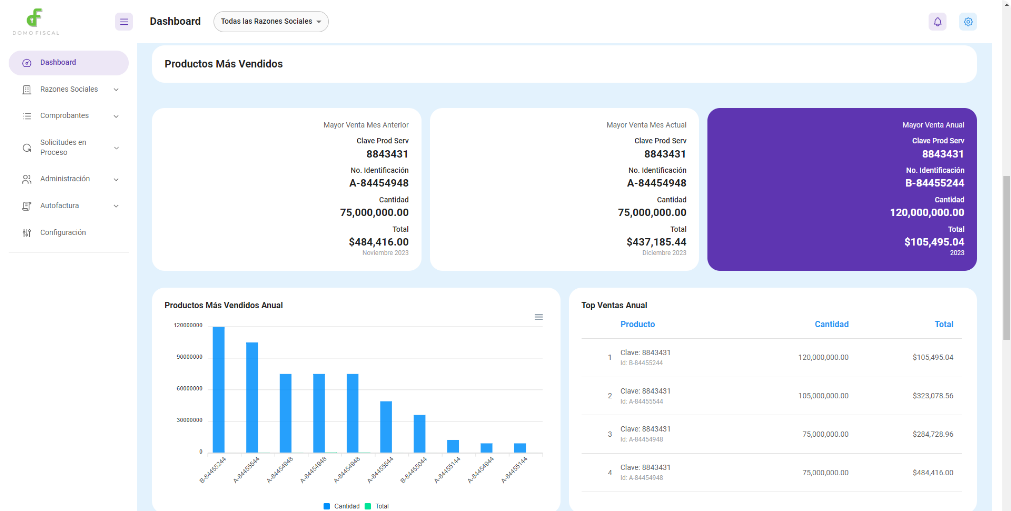Open Comprobantes menu item
This screenshot has height=511, width=1011.
point(69,116)
